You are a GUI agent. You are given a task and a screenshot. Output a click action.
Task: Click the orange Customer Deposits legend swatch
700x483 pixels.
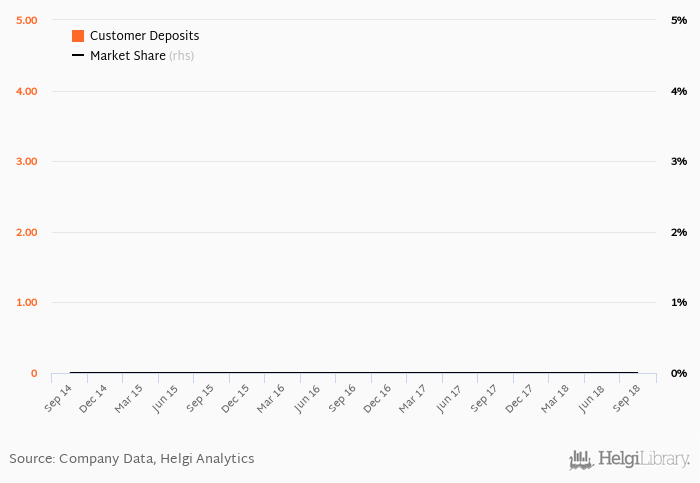pyautogui.click(x=78, y=36)
